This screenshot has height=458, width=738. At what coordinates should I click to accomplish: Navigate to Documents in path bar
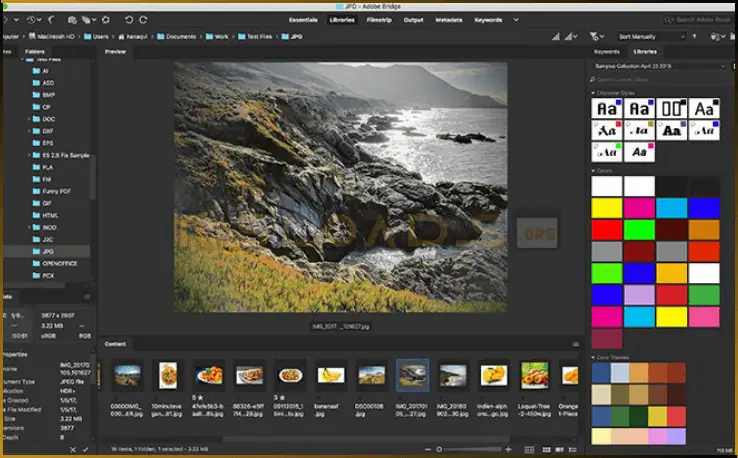(176, 36)
